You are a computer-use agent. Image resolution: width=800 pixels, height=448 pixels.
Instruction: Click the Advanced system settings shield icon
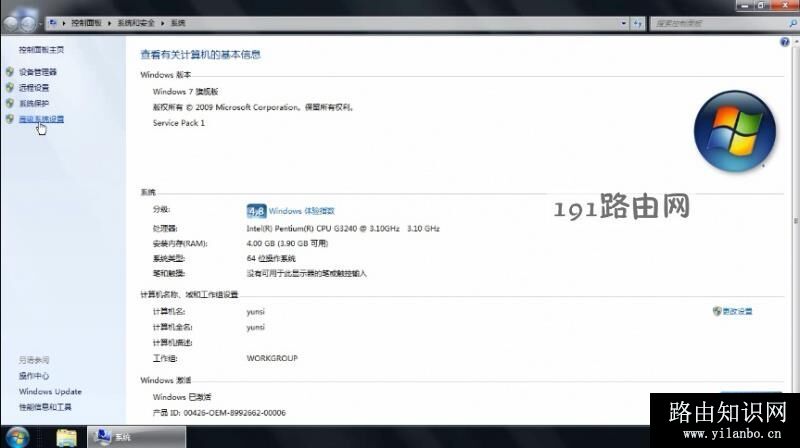[10, 119]
